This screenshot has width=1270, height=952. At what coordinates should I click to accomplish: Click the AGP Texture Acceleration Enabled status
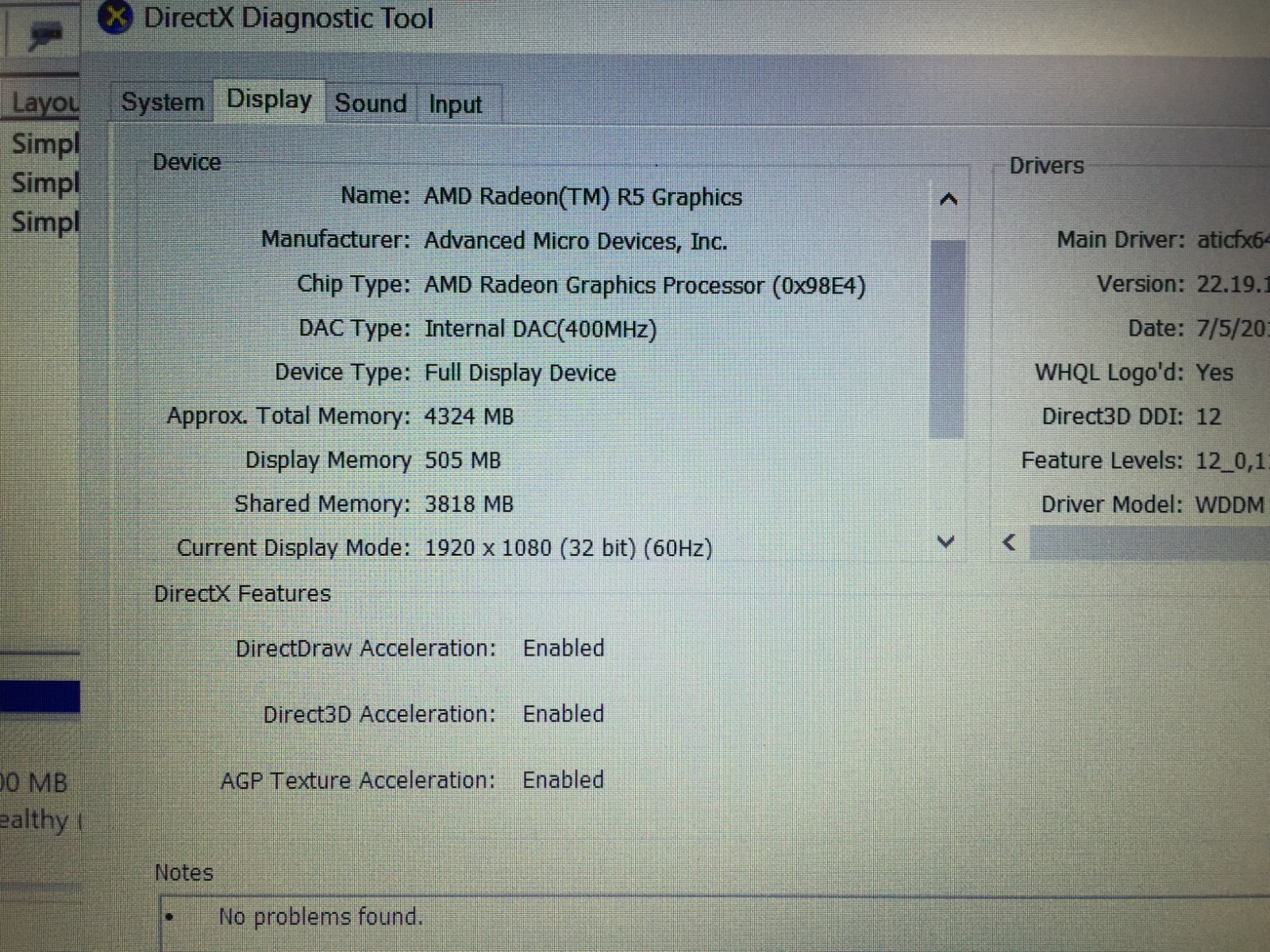563,780
